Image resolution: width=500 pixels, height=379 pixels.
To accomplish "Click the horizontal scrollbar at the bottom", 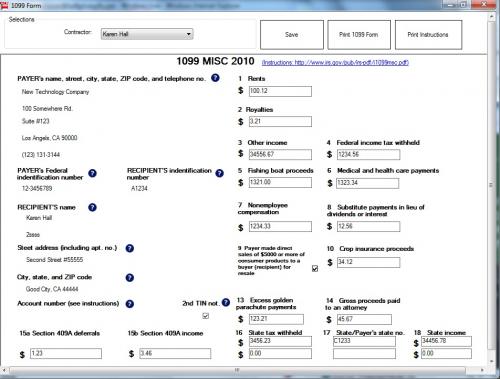I will tap(237, 370).
